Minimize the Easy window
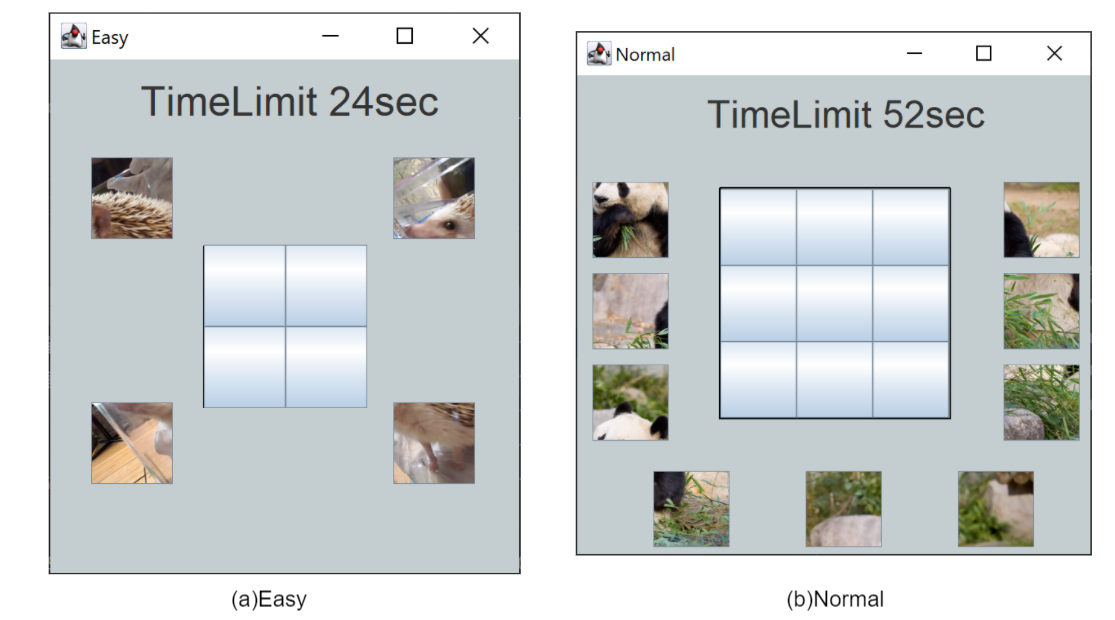This screenshot has width=1115, height=620. (330, 36)
